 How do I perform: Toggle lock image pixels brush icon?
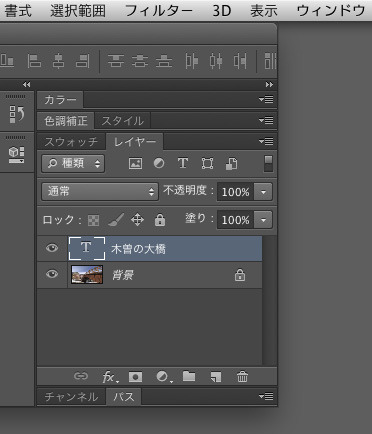(x=116, y=220)
